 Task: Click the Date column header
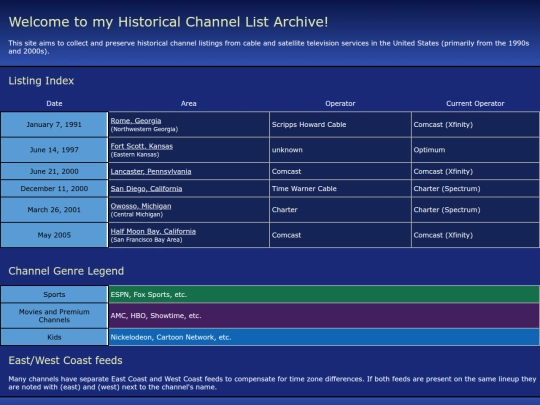point(54,103)
